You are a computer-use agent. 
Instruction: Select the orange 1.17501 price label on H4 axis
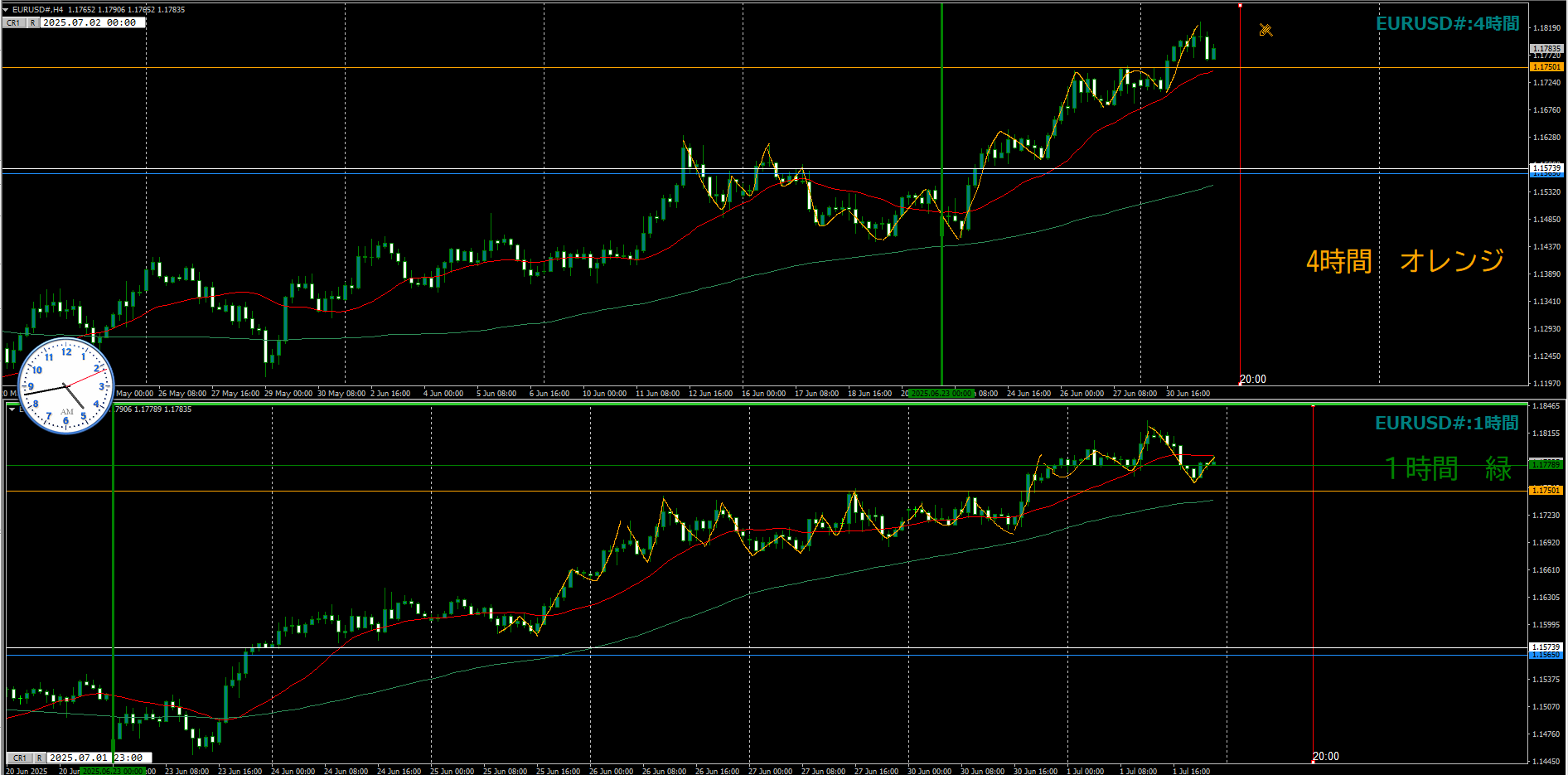1546,66
